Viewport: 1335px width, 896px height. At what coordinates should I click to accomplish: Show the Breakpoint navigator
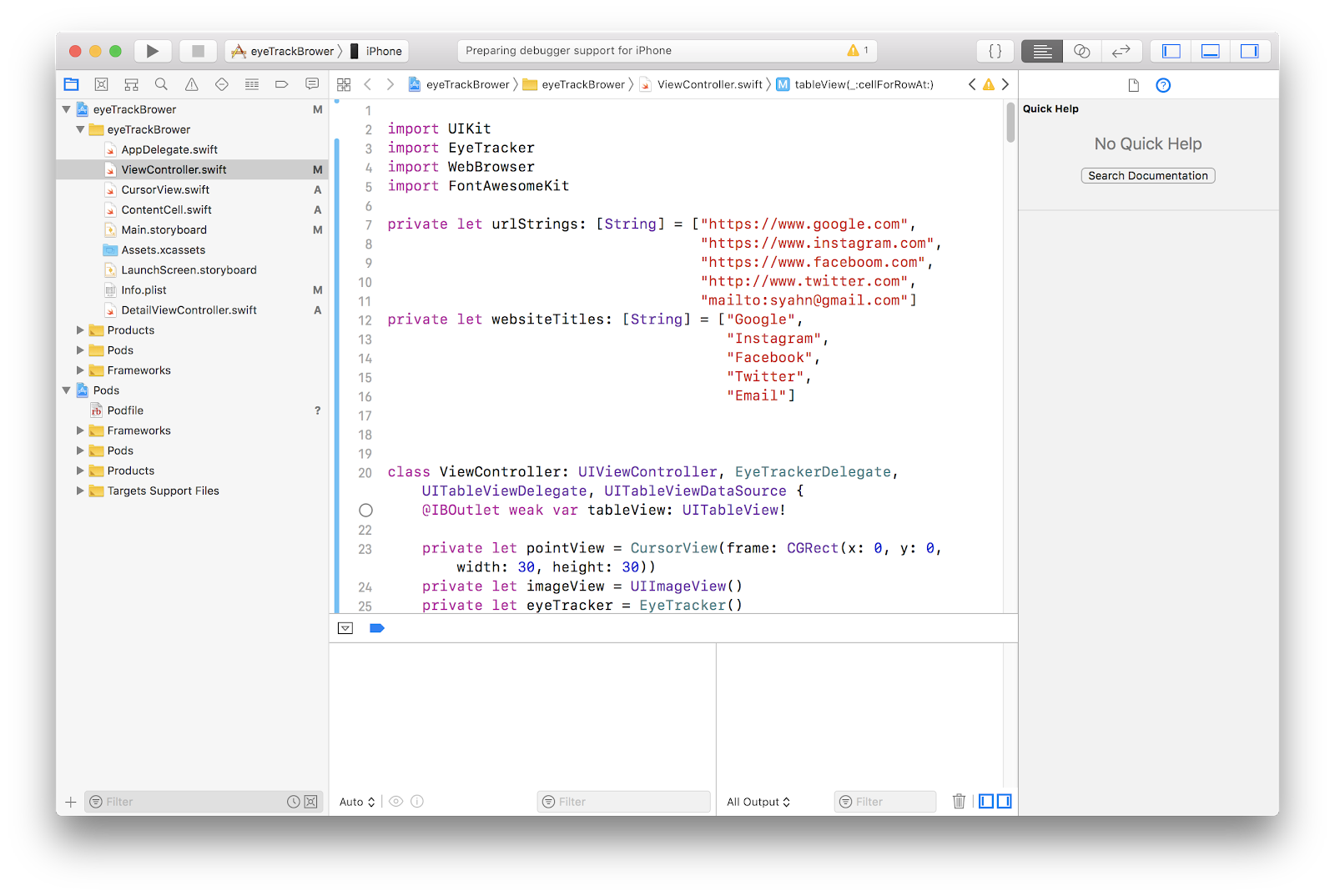point(282,84)
